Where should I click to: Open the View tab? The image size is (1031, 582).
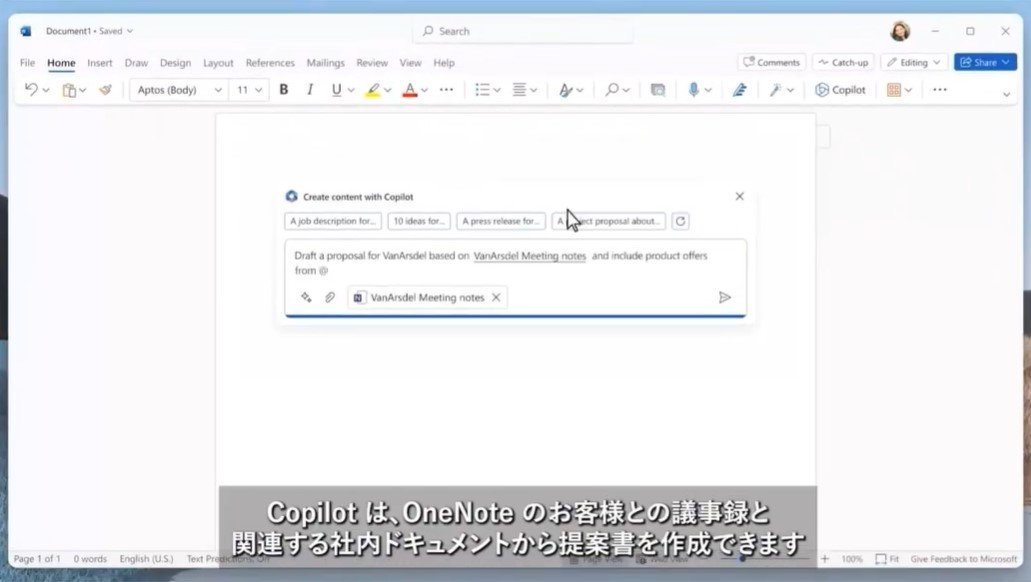point(410,62)
